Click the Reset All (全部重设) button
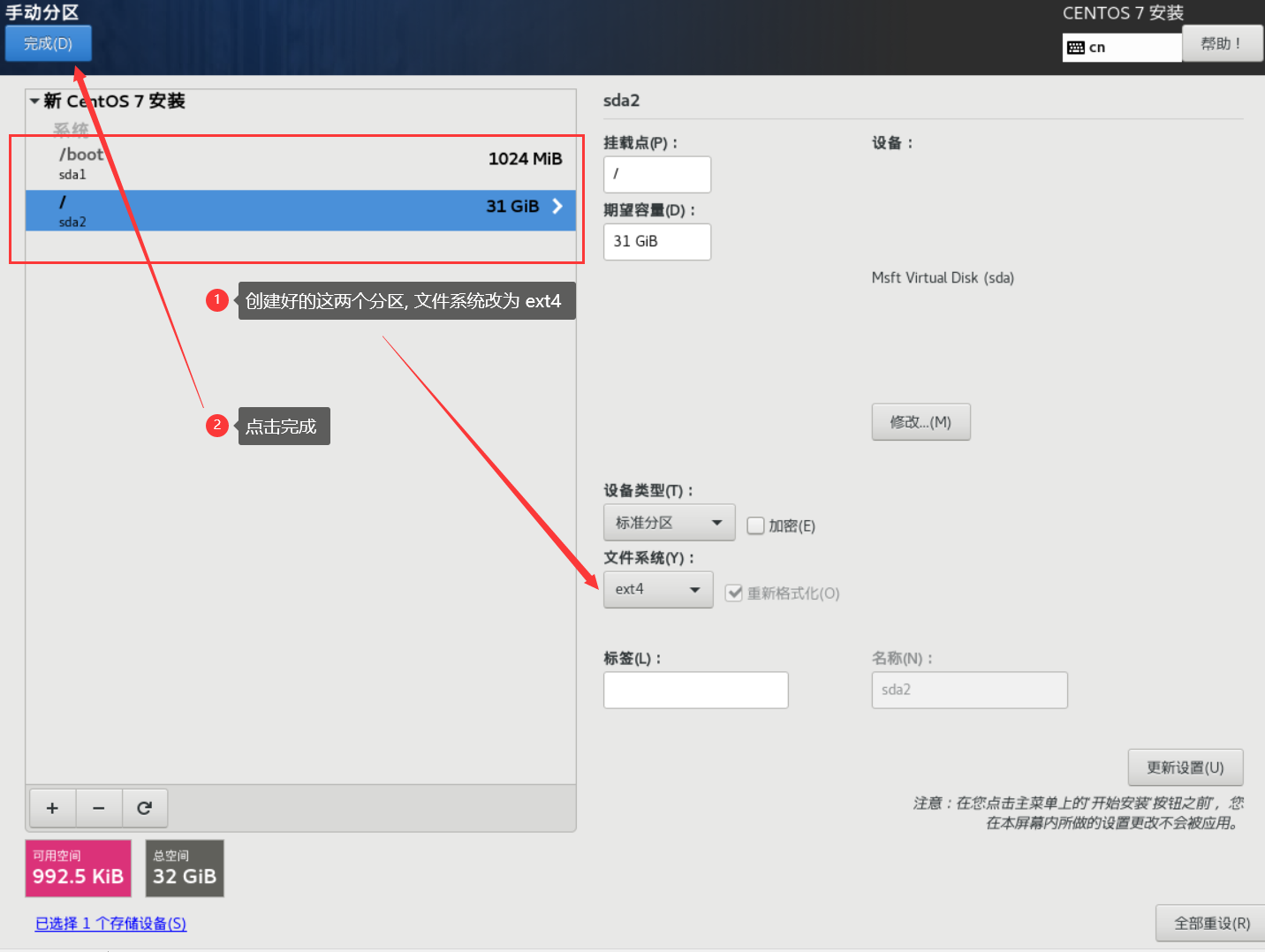This screenshot has width=1265, height=952. 1211,923
